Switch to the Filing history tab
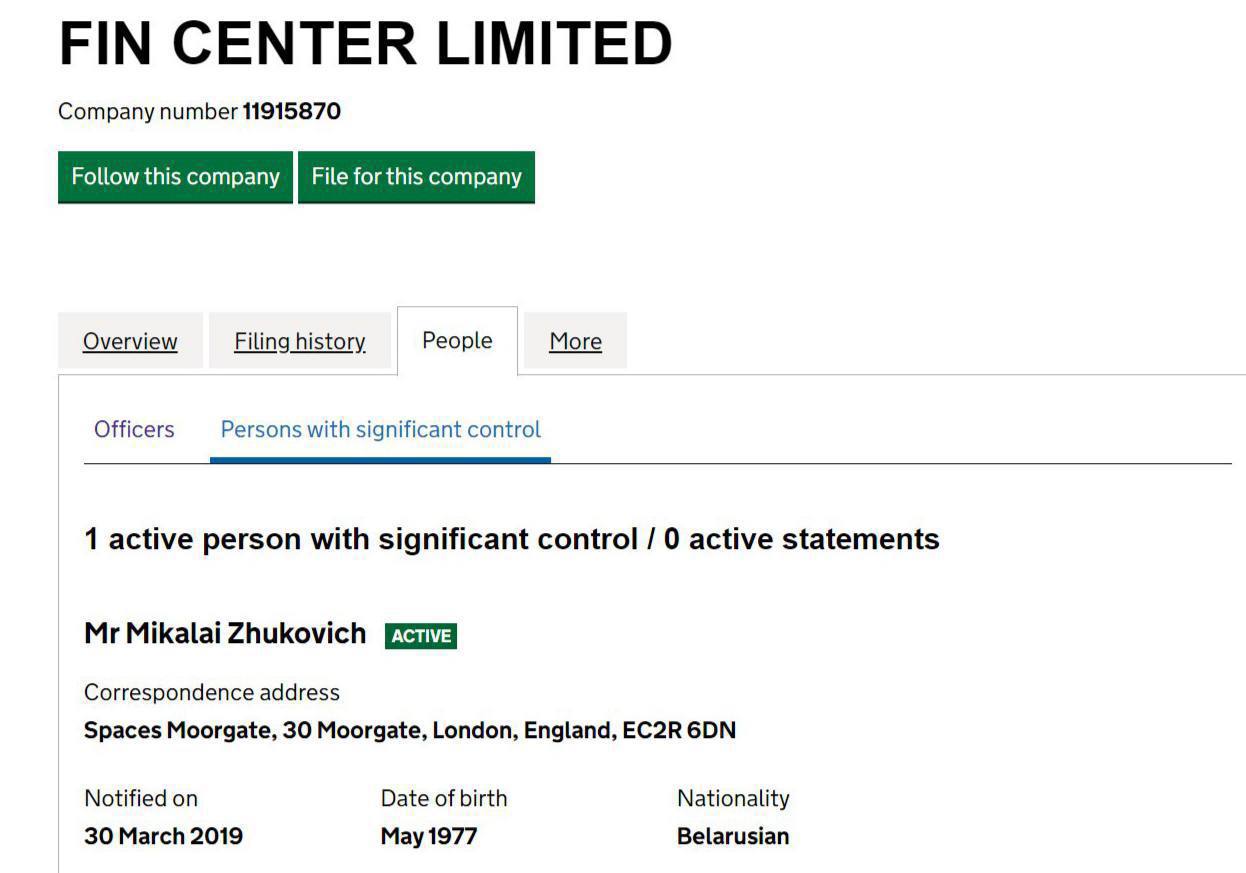Viewport: 1246px width, 873px height. (299, 341)
